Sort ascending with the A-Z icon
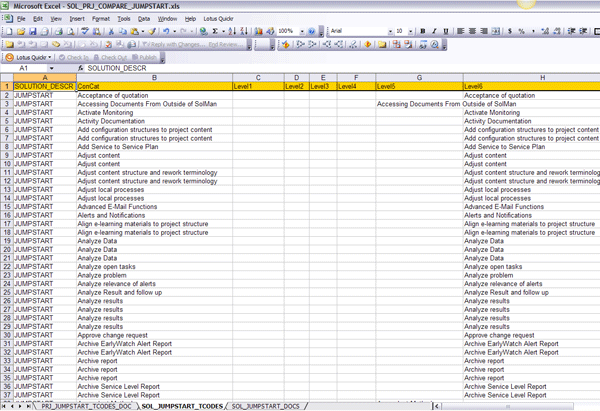 click(x=232, y=31)
